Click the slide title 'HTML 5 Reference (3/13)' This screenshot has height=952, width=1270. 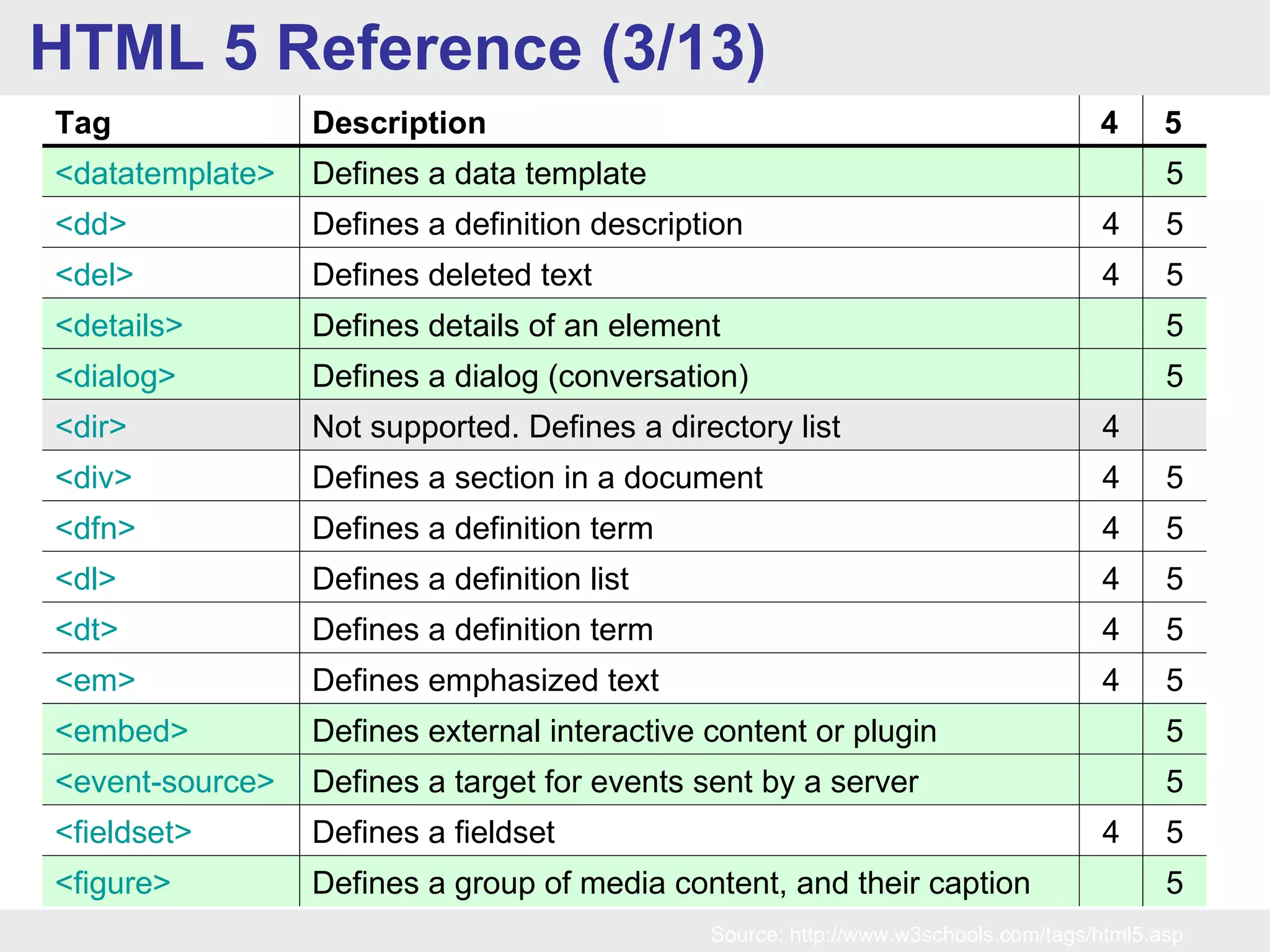point(398,48)
